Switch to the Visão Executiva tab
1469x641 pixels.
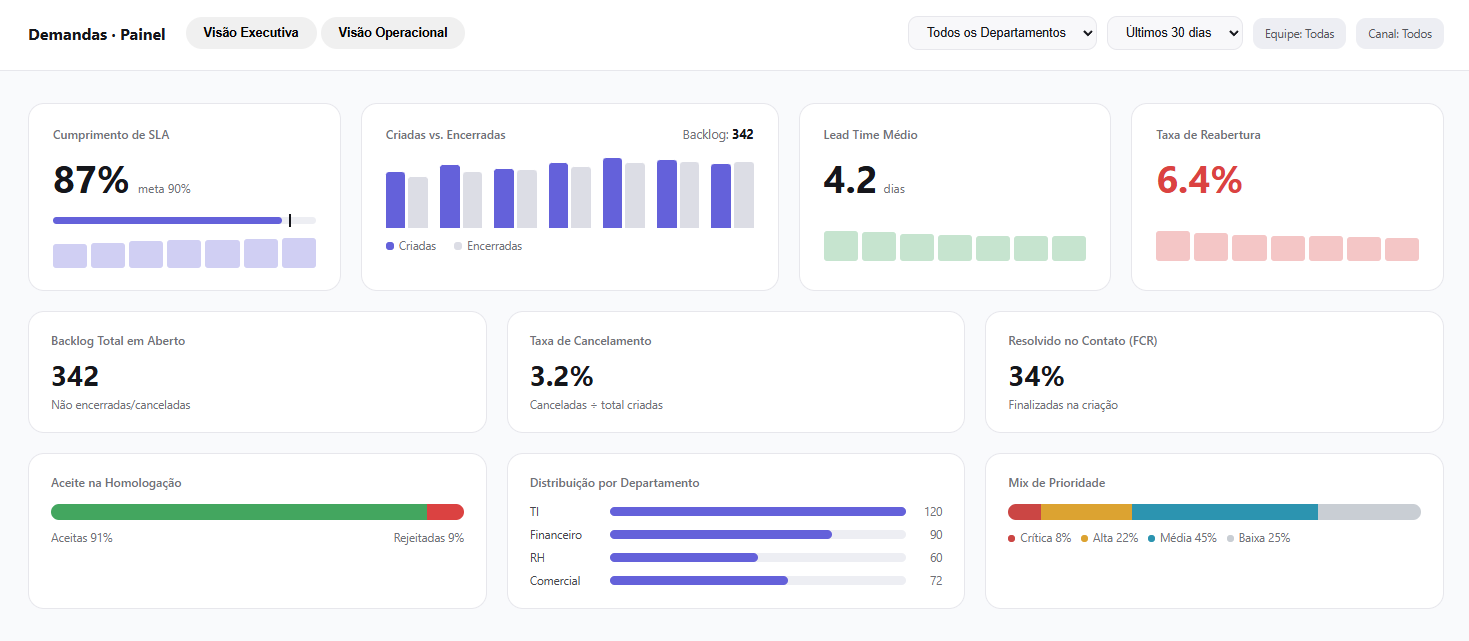click(x=251, y=33)
